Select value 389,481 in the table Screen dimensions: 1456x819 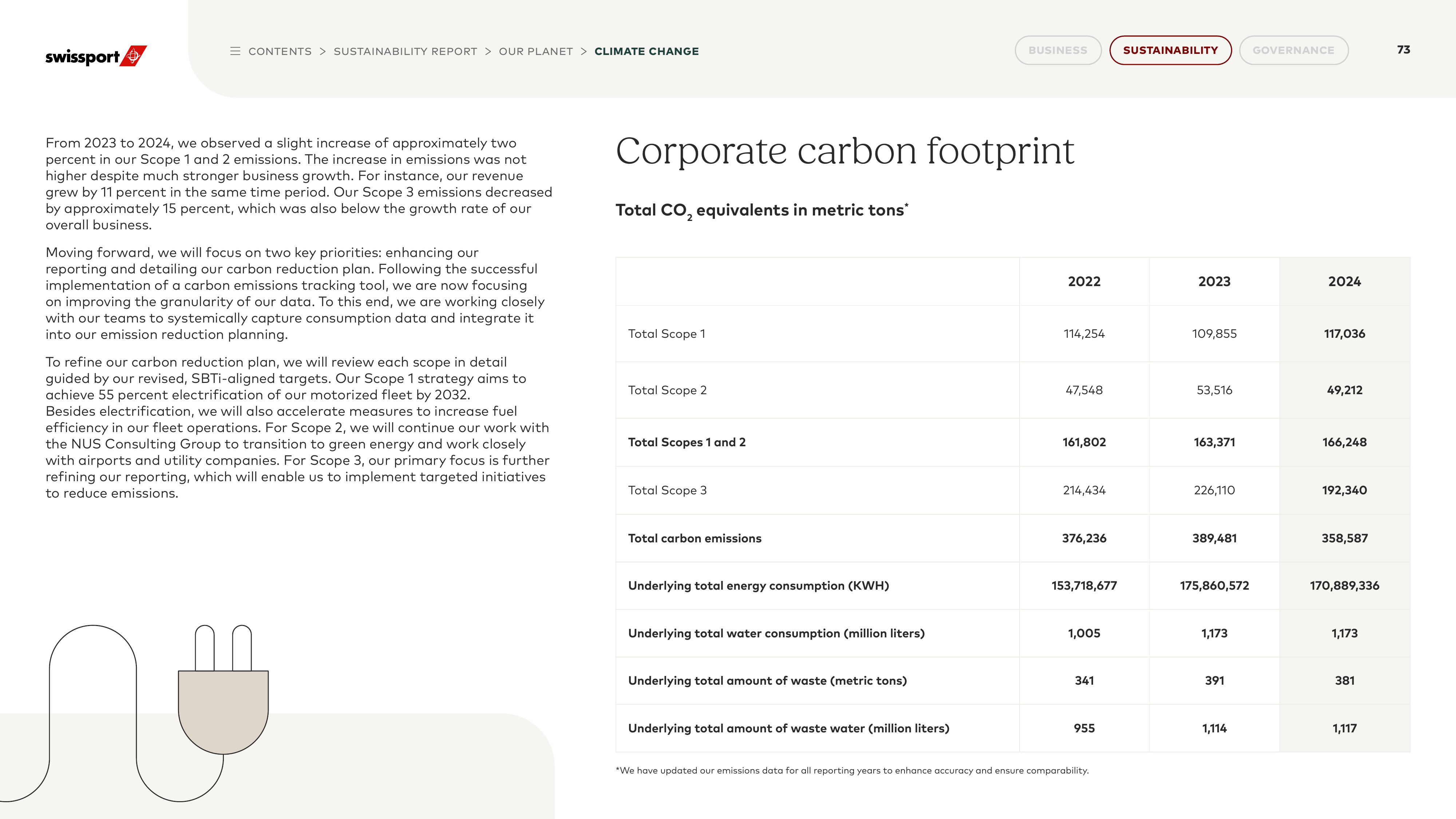pyautogui.click(x=1214, y=539)
